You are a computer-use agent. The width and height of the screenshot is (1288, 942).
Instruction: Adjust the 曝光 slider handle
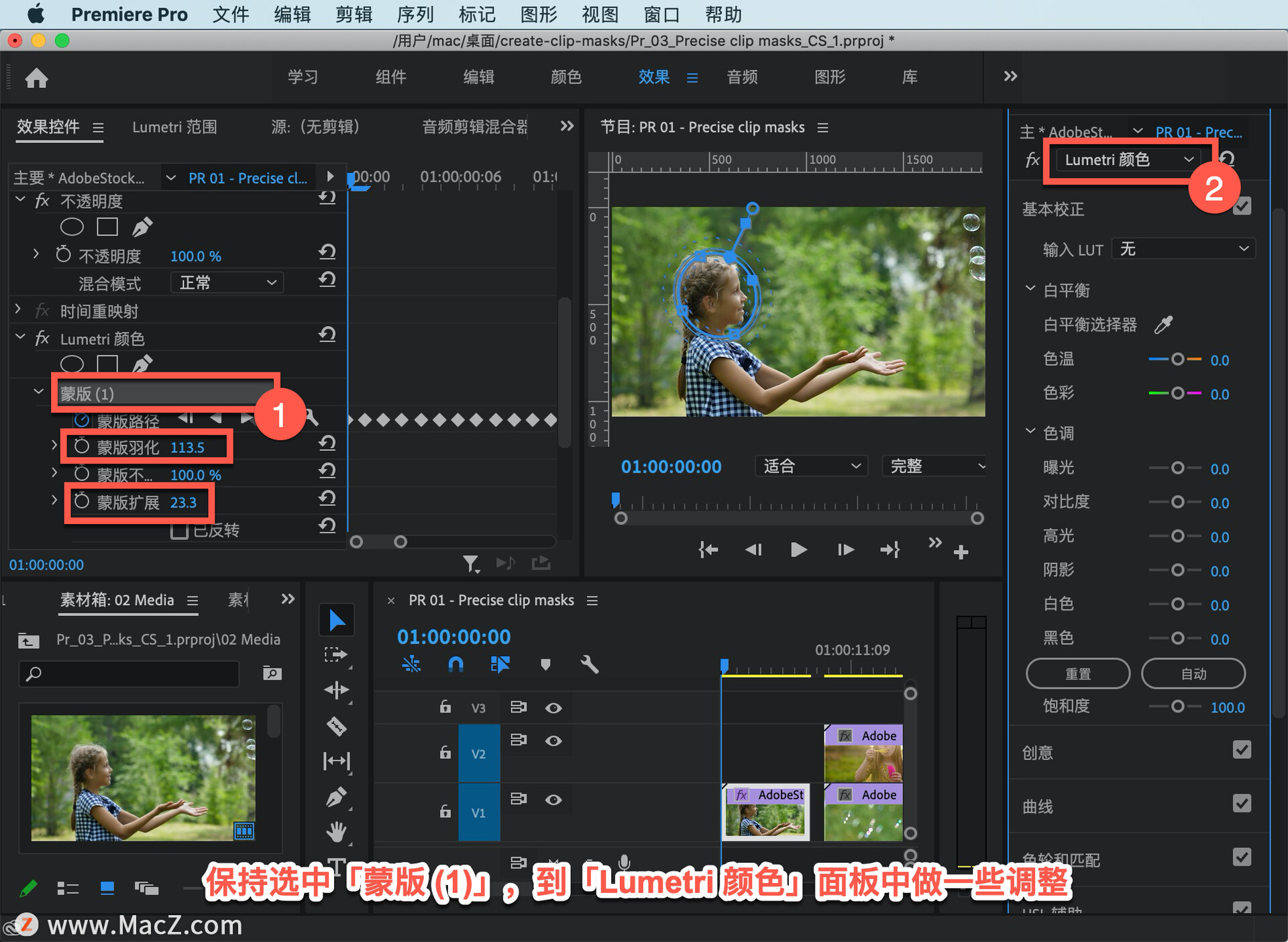(1177, 468)
